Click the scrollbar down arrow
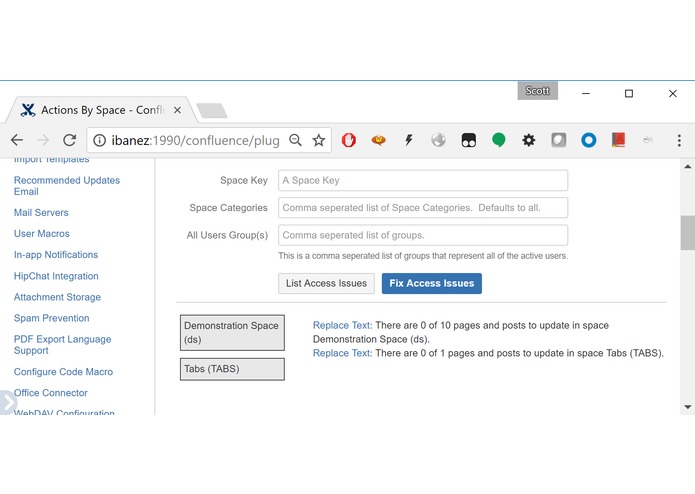695x494 pixels. [x=687, y=407]
